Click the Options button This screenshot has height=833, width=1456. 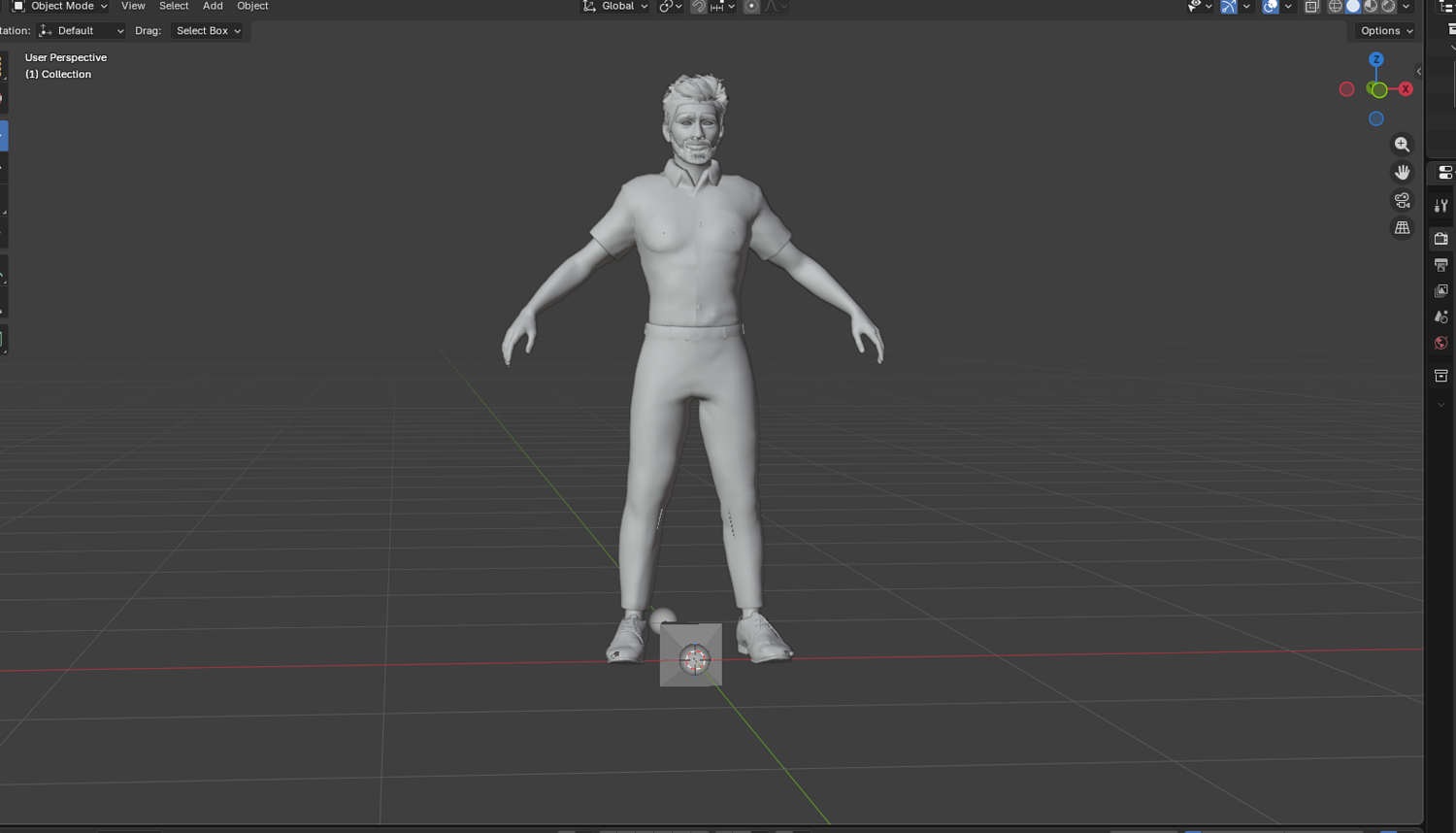coord(1386,31)
